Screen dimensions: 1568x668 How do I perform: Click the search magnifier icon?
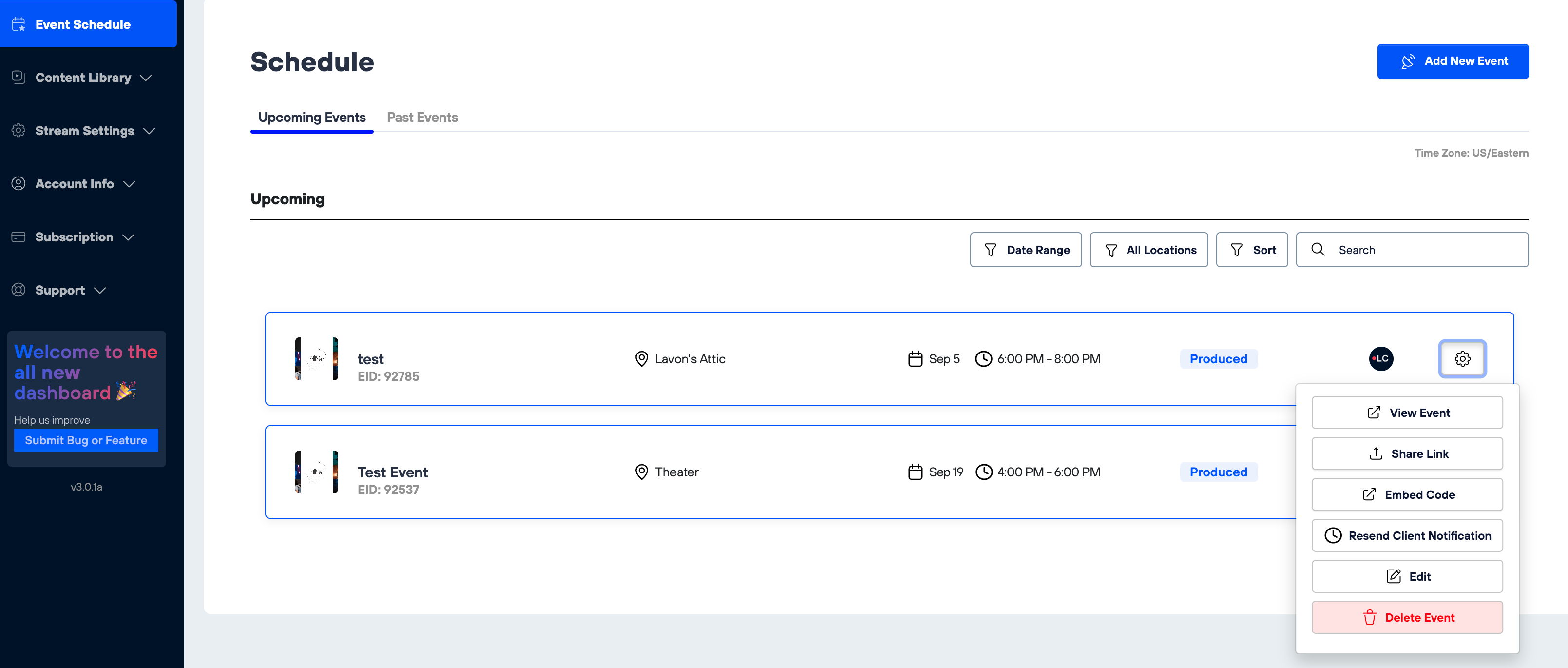click(x=1318, y=250)
